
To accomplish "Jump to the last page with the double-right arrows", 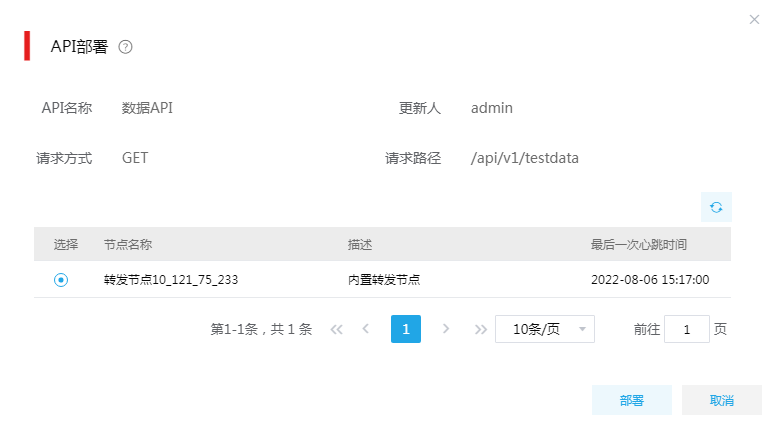I will [x=480, y=329].
